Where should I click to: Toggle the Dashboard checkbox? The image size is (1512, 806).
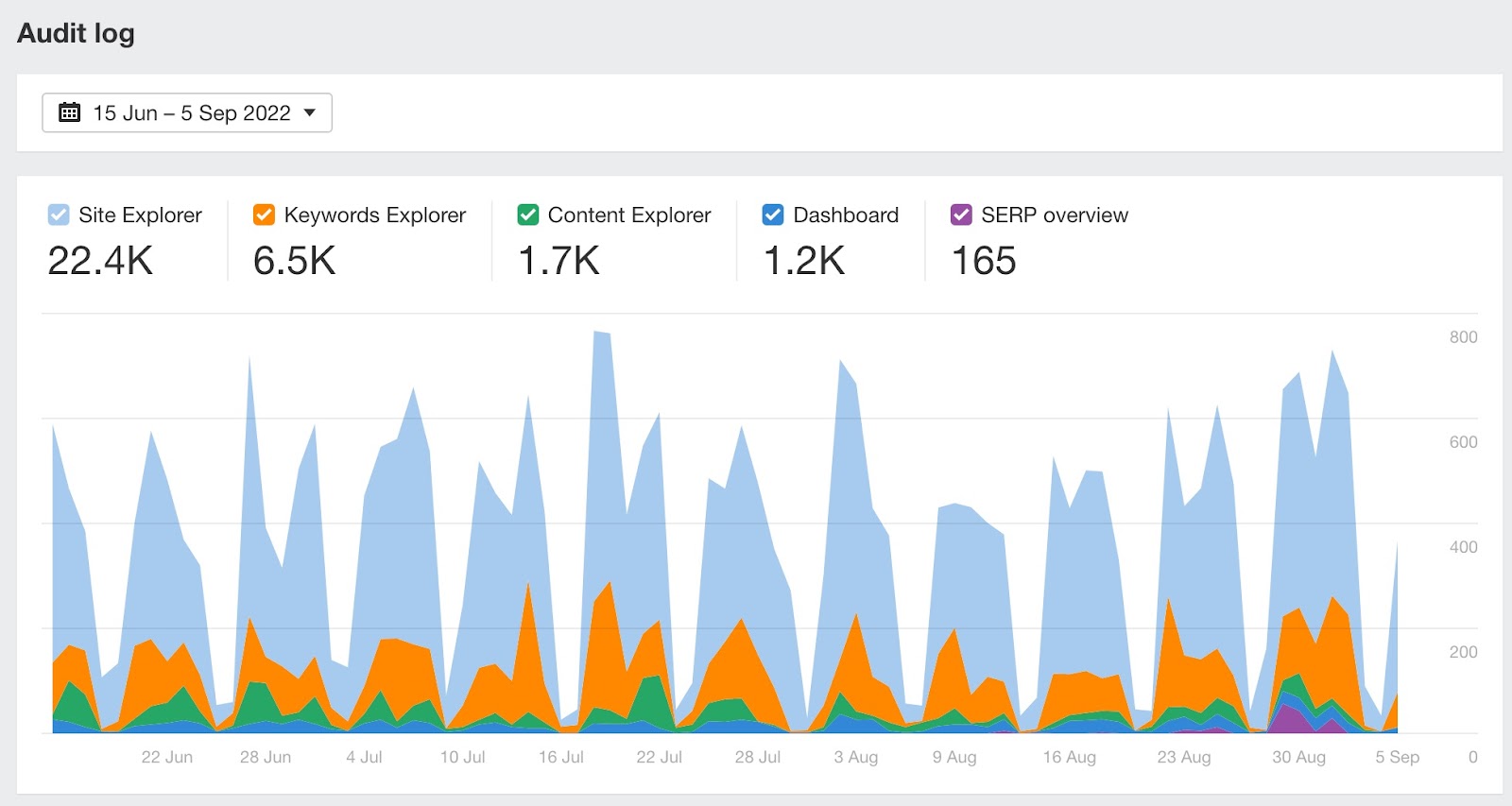coord(773,214)
